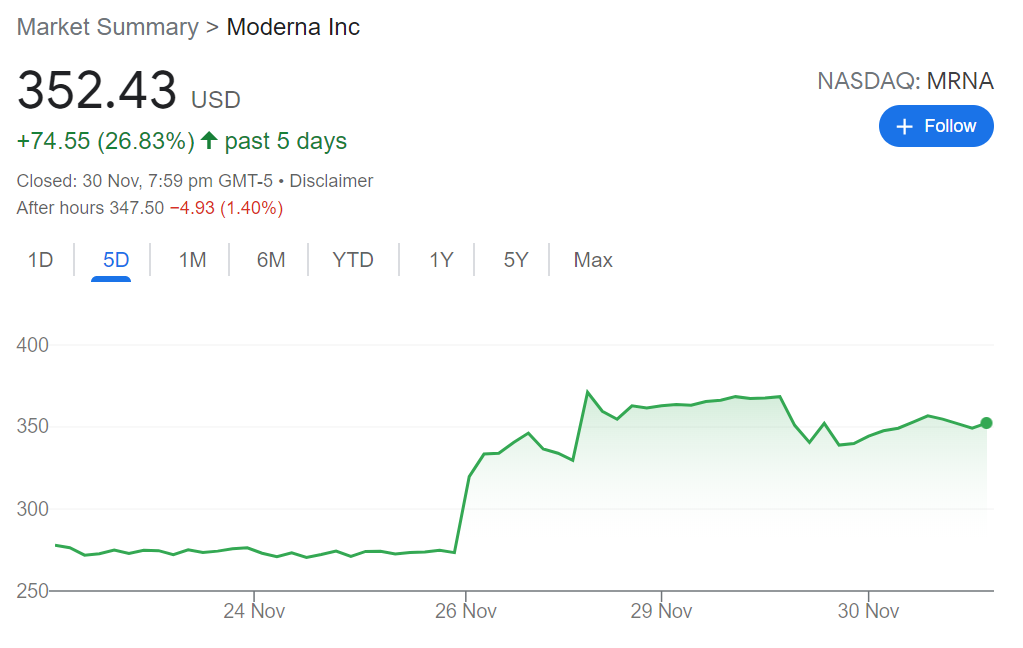Select the 1D time range tab

pos(40,260)
